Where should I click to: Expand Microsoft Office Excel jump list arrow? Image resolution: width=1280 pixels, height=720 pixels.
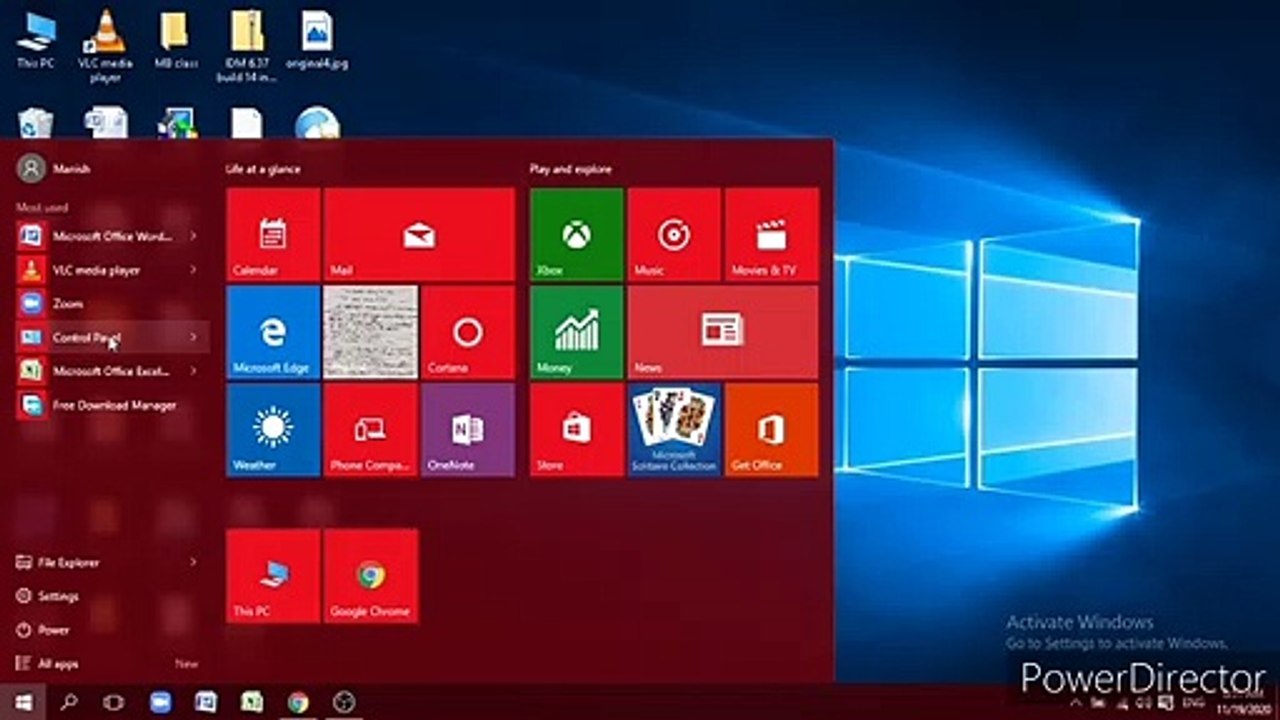point(193,371)
